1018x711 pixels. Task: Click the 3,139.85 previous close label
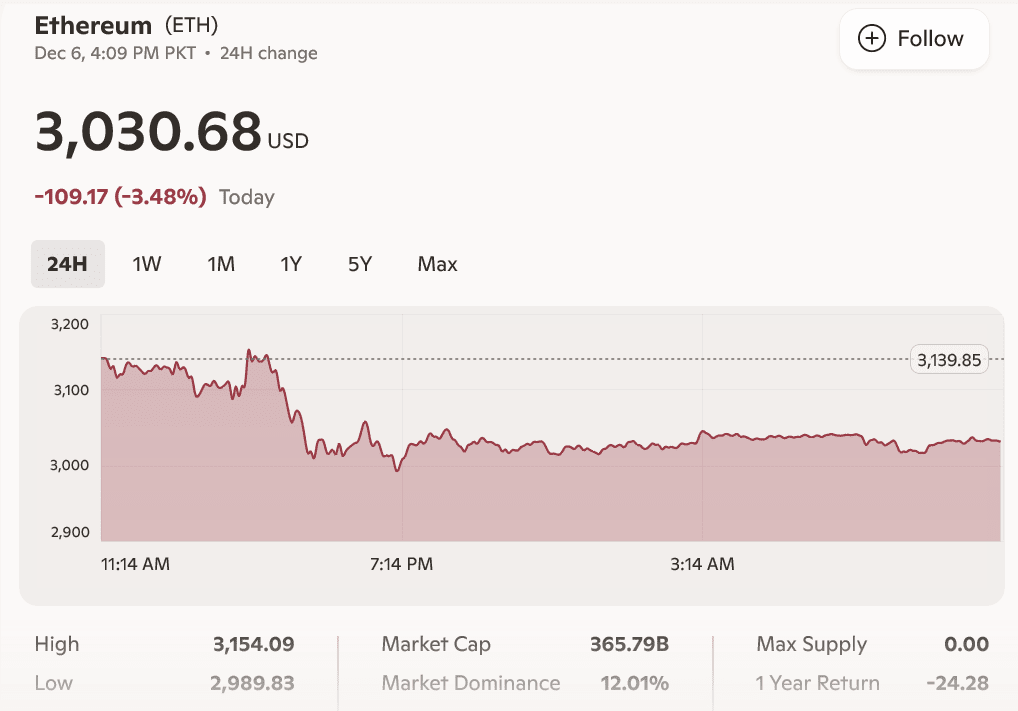(948, 360)
